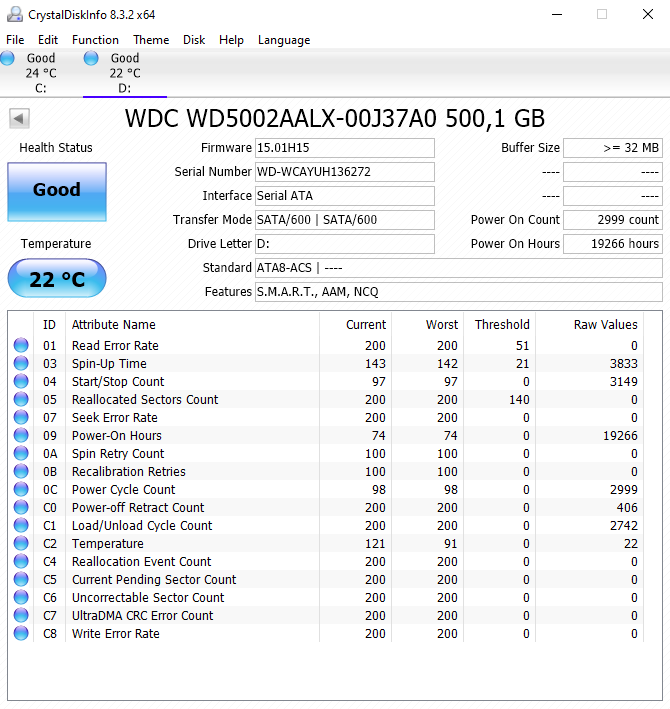Click 'Write Error Rate' attribute name

[116, 633]
